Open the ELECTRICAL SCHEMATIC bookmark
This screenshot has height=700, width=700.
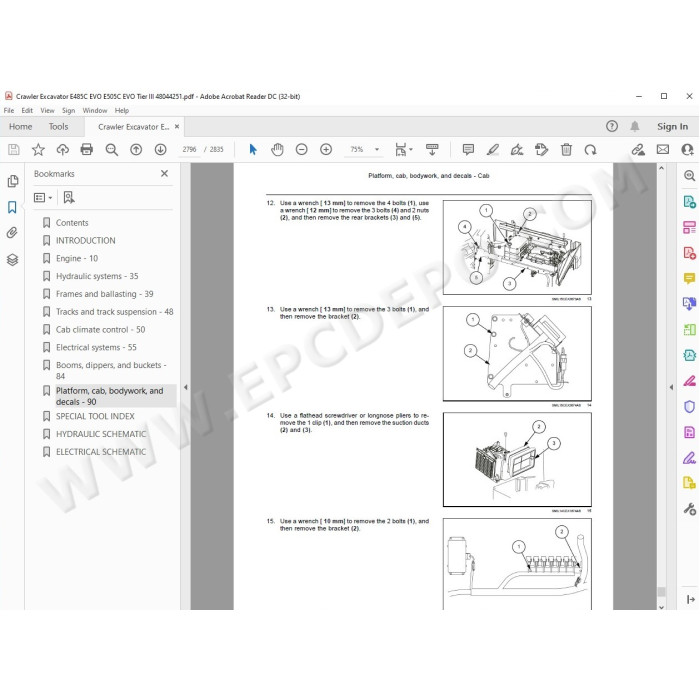pyautogui.click(x=101, y=452)
